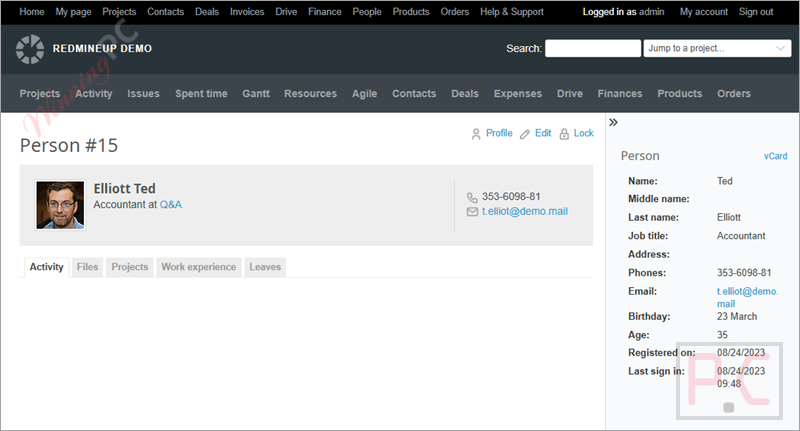800x431 pixels.
Task: Click the age value 35
Action: pyautogui.click(x=722, y=335)
